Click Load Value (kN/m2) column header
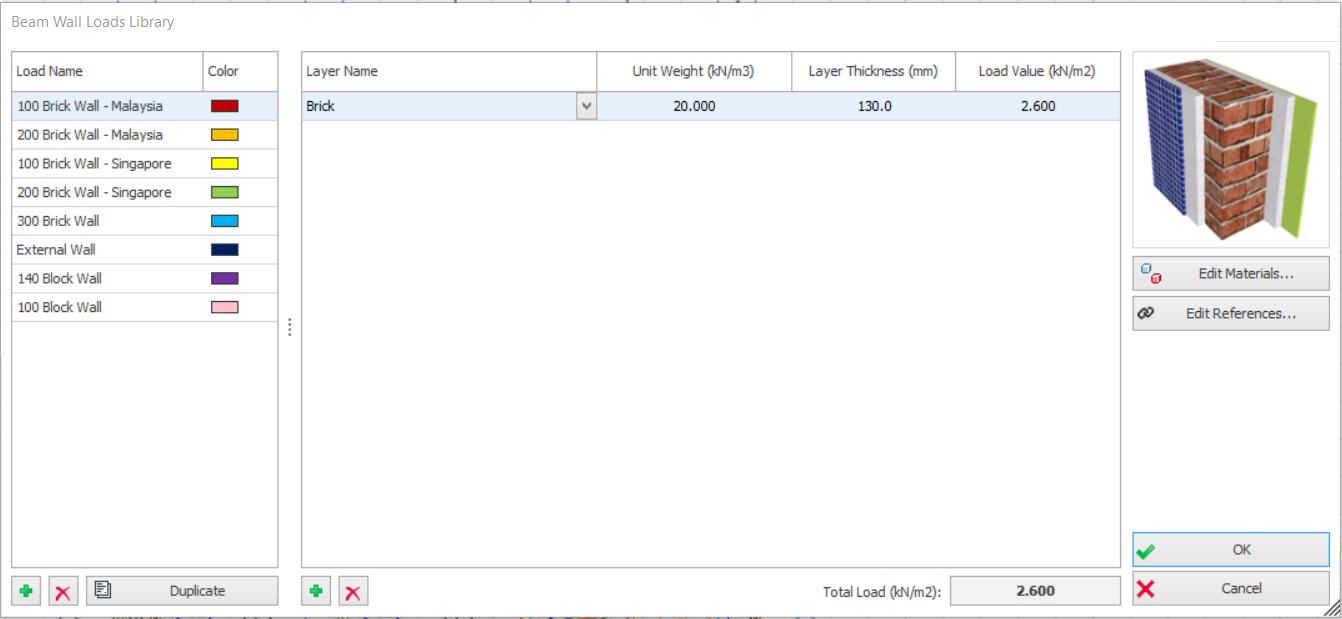Image resolution: width=1342 pixels, height=619 pixels. coord(1037,72)
